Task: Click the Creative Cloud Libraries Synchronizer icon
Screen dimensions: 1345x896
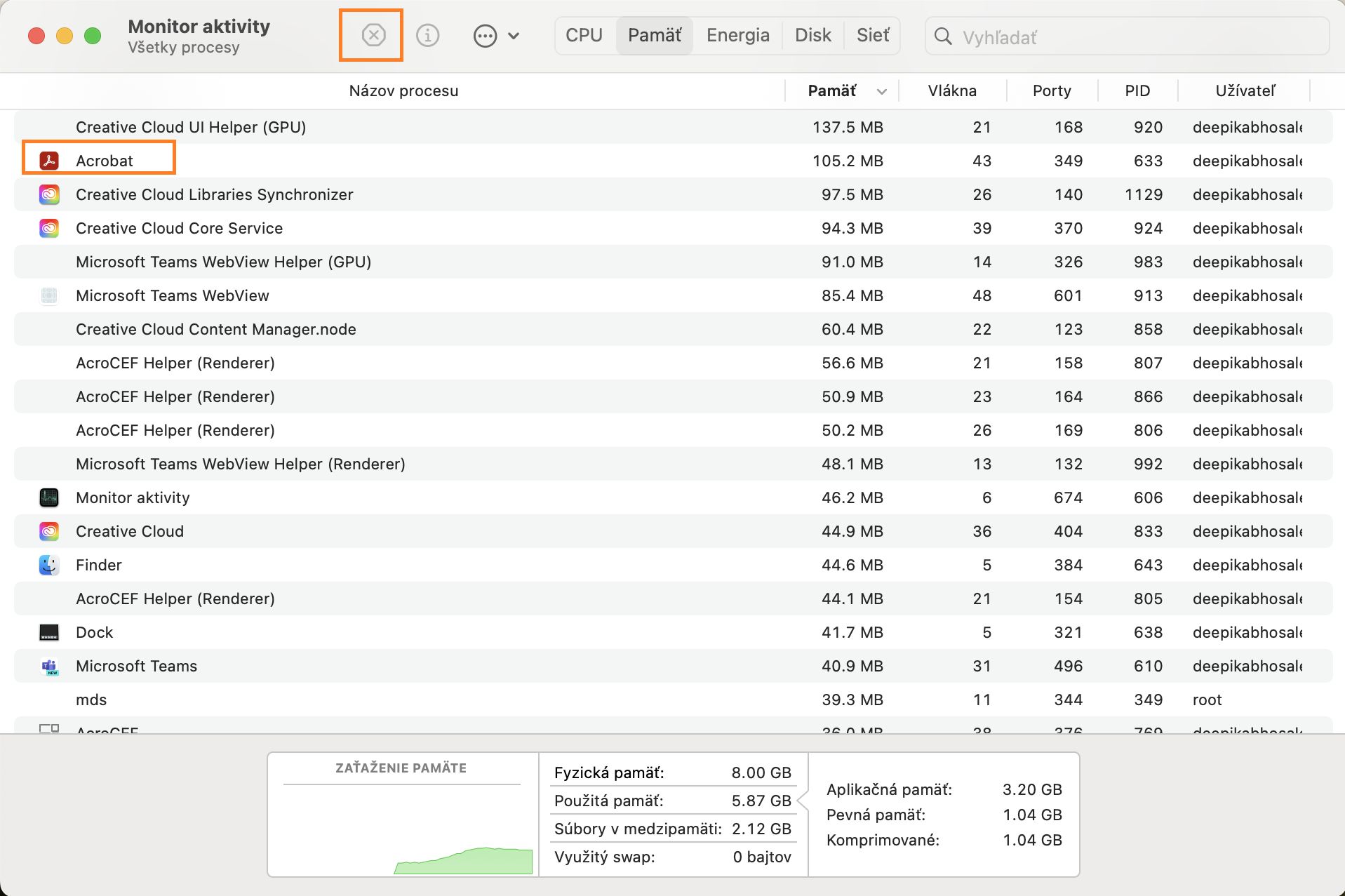Action: tap(49, 194)
